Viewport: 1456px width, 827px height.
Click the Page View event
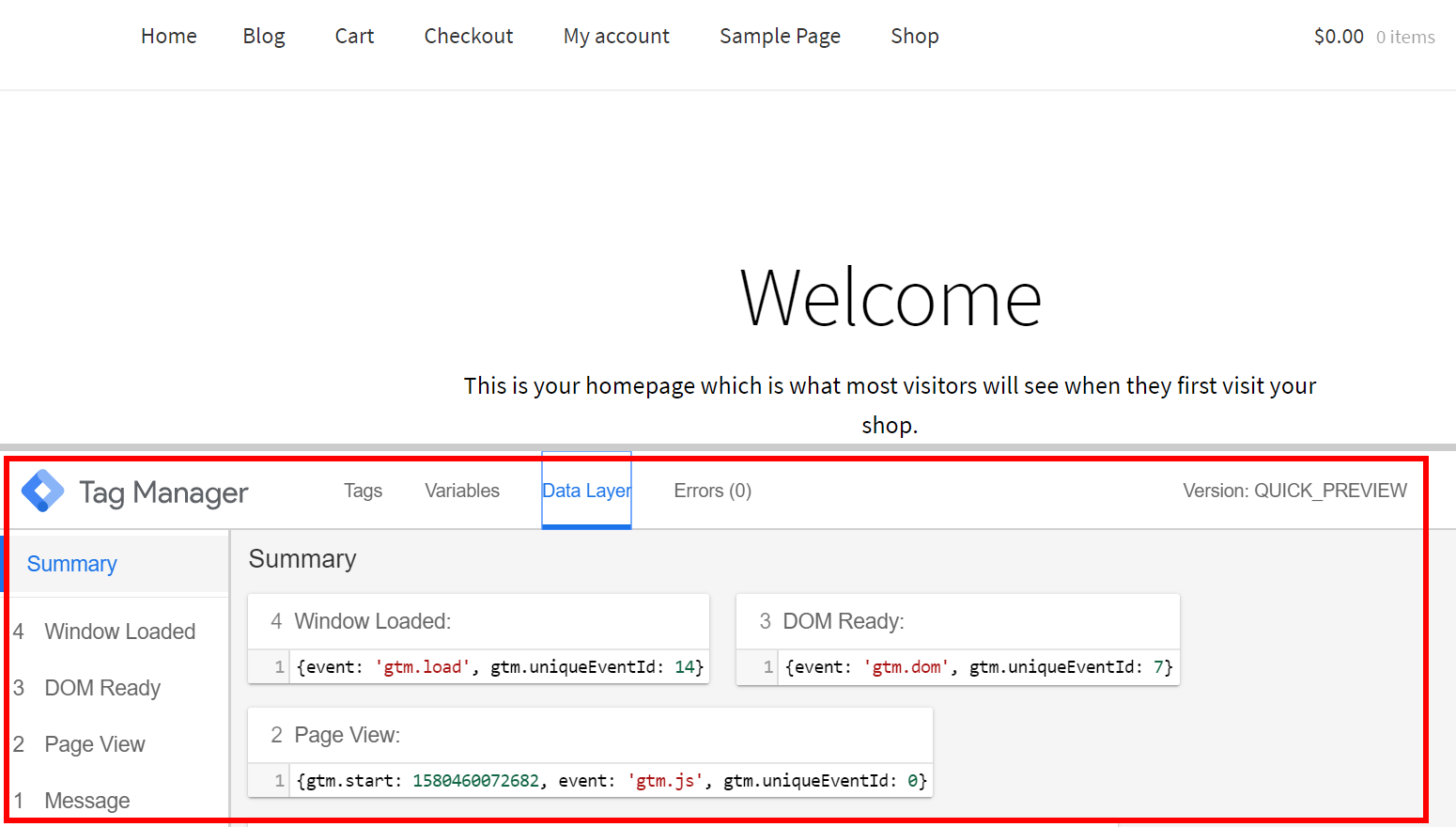click(95, 744)
